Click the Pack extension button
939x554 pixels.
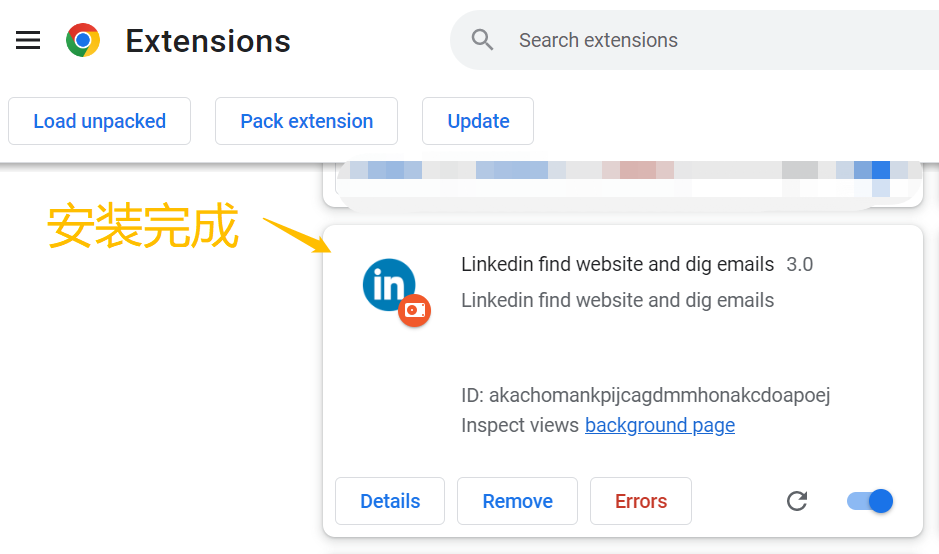pos(307,121)
